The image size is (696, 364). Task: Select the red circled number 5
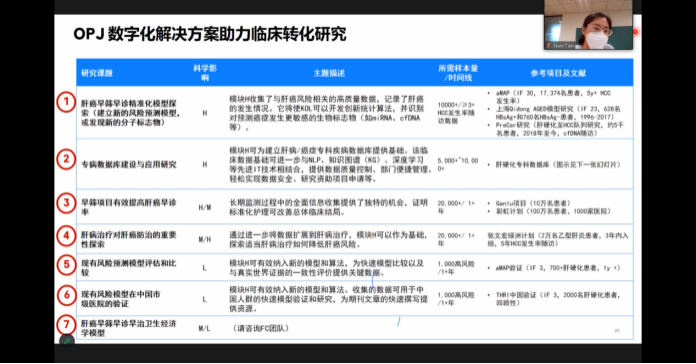pyautogui.click(x=66, y=265)
